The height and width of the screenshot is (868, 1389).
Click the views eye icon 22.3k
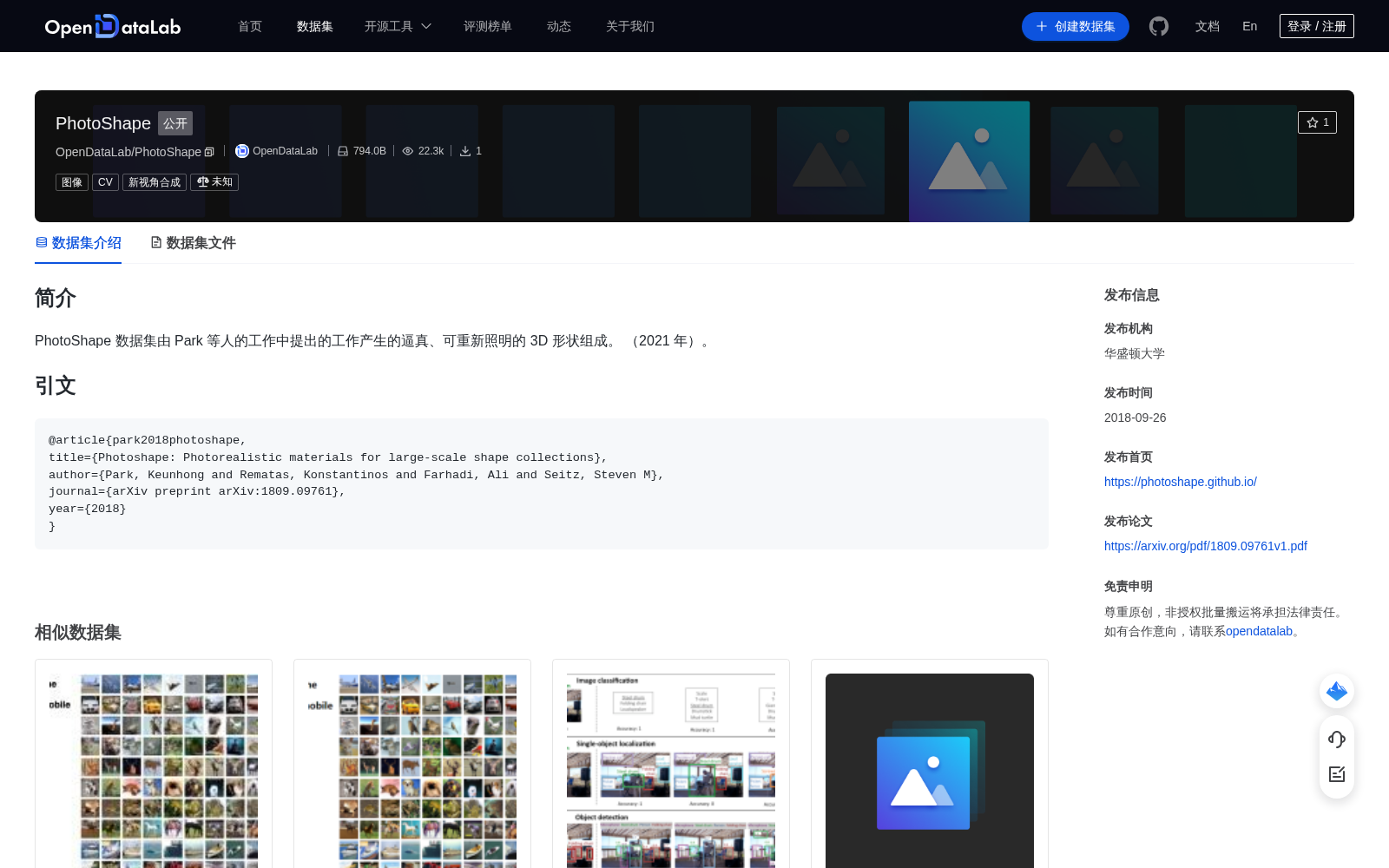coord(407,151)
